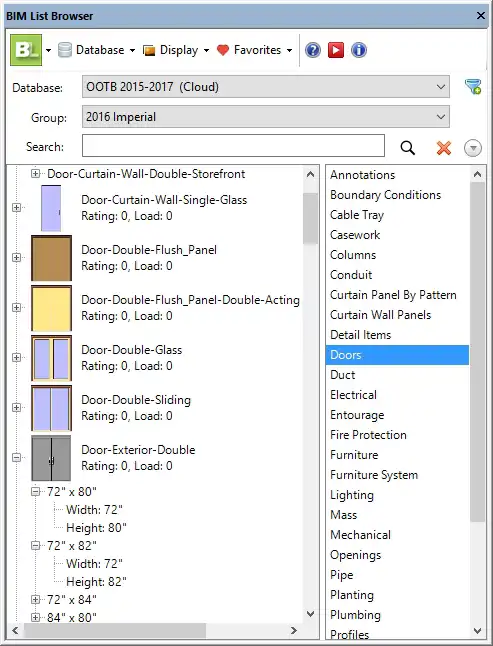
Task: Click the green BL logo button
Action: click(x=26, y=50)
